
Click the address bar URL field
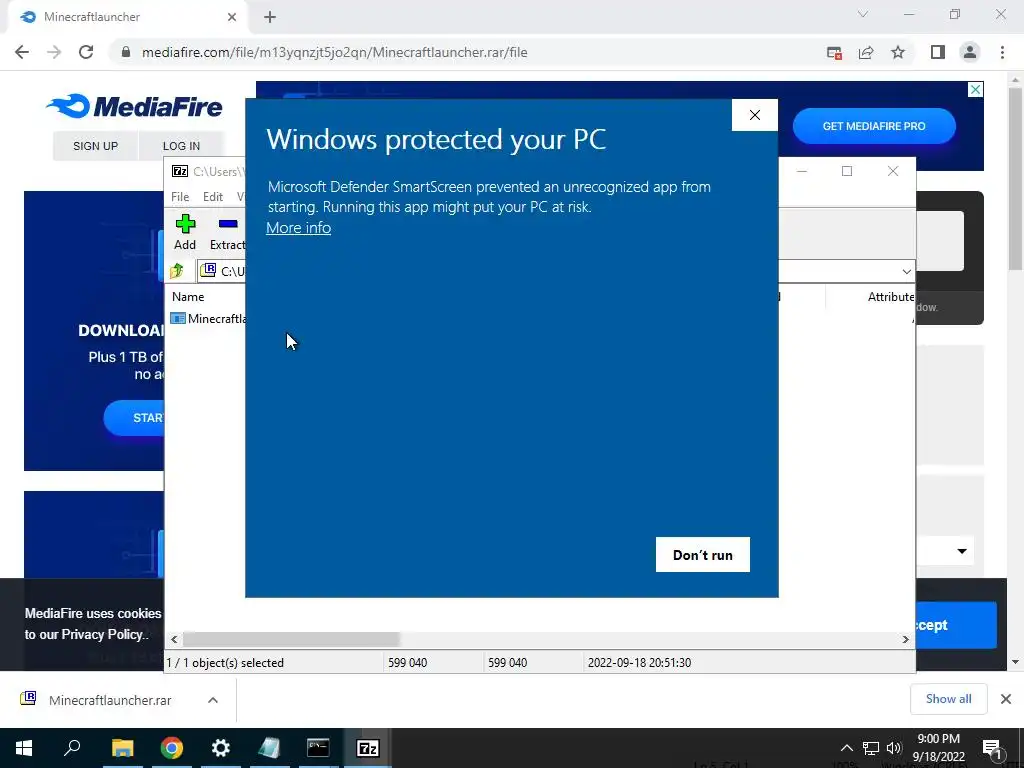coord(334,52)
